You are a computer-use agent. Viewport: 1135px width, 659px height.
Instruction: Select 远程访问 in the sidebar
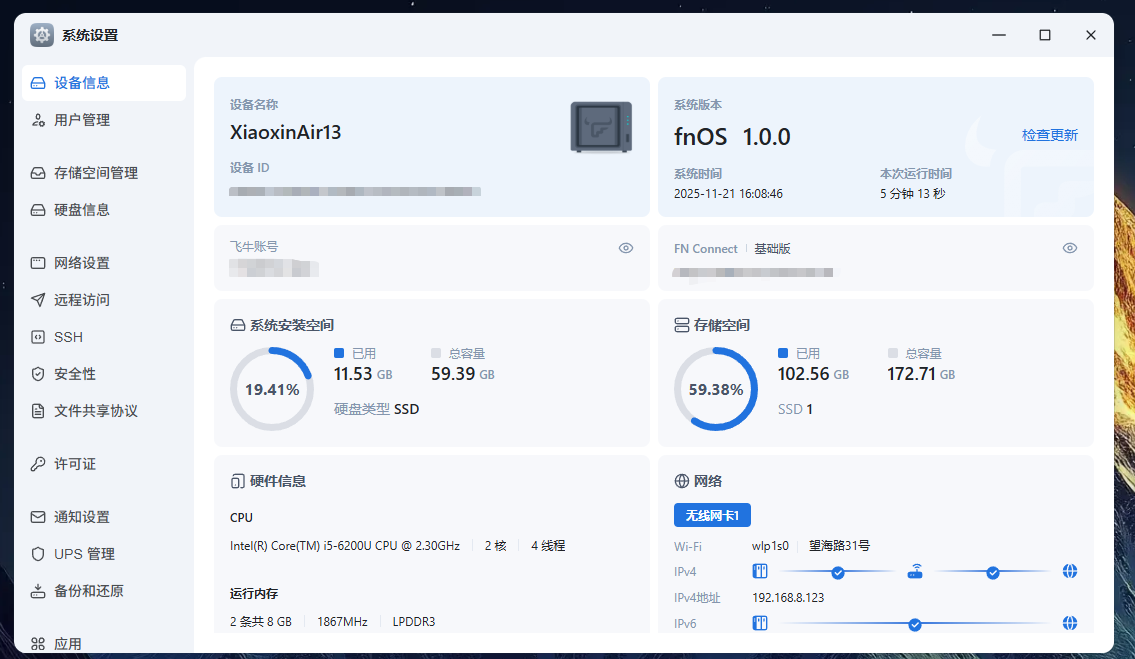[x=104, y=299]
